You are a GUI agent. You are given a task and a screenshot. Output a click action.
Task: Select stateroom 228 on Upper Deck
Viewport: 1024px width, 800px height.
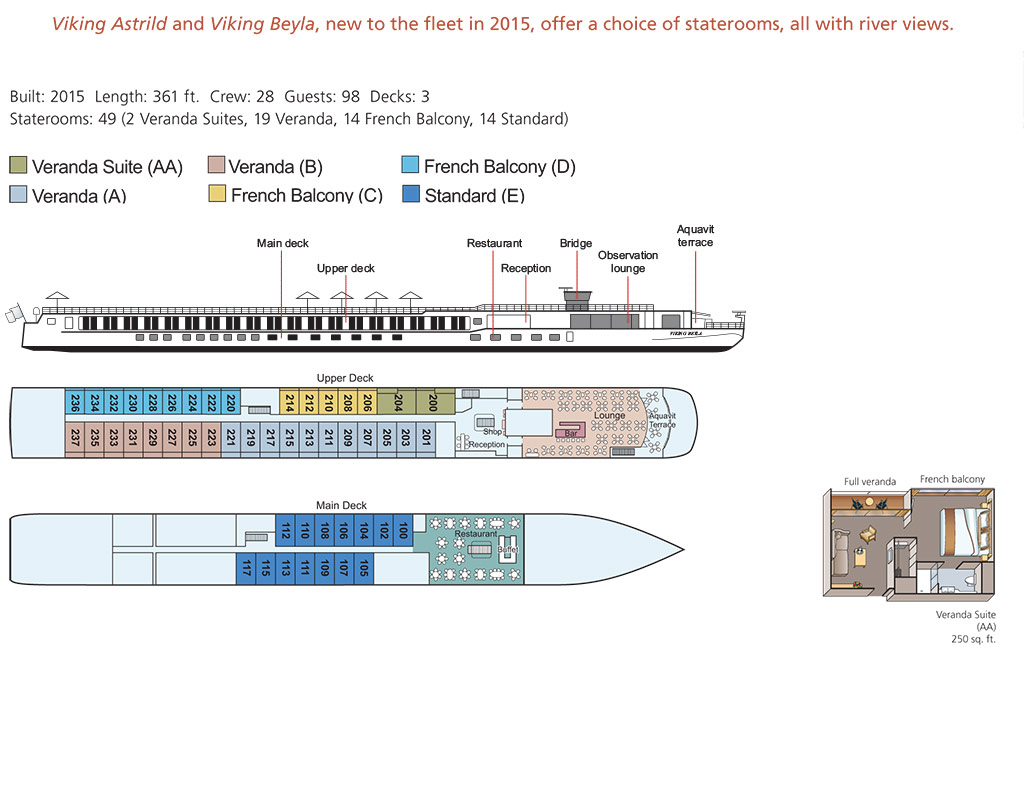click(x=153, y=402)
